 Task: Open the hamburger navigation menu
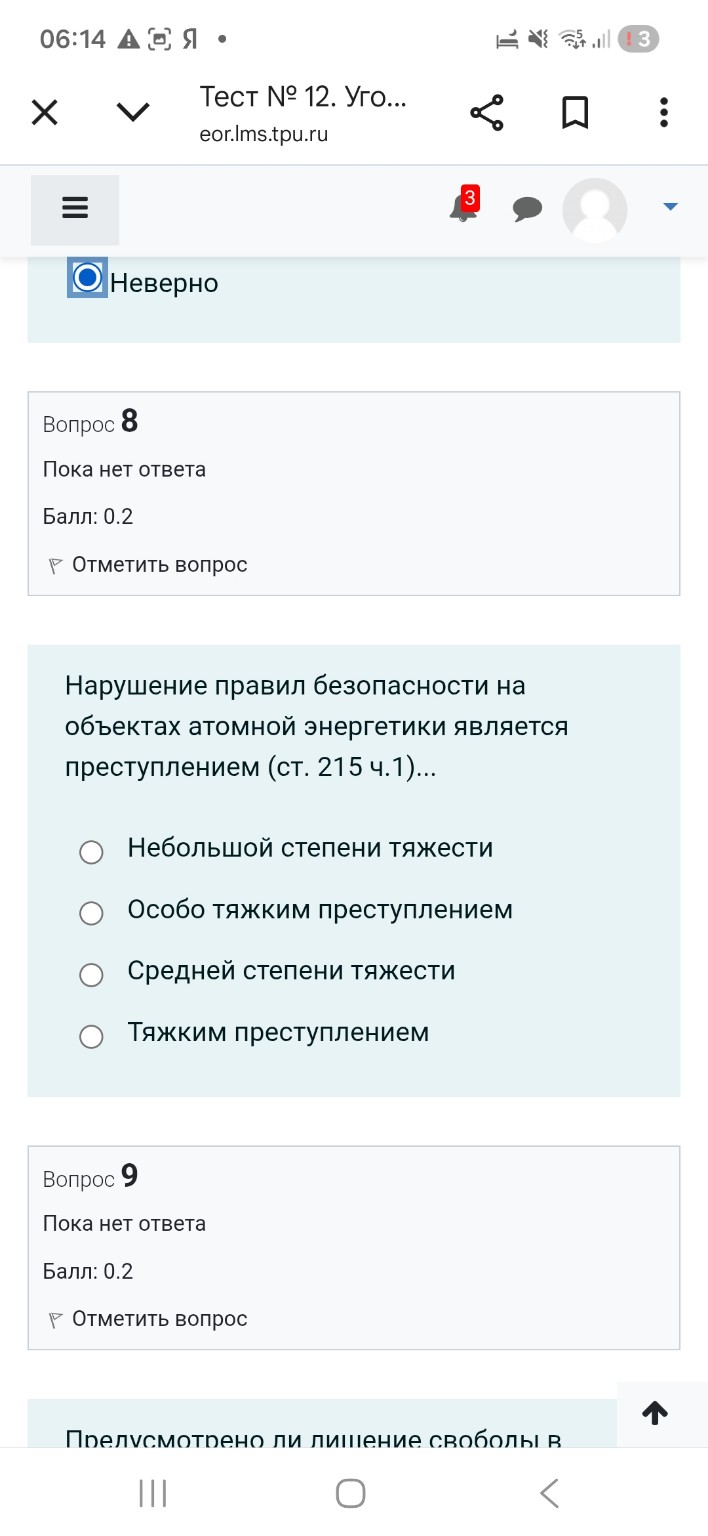point(74,209)
